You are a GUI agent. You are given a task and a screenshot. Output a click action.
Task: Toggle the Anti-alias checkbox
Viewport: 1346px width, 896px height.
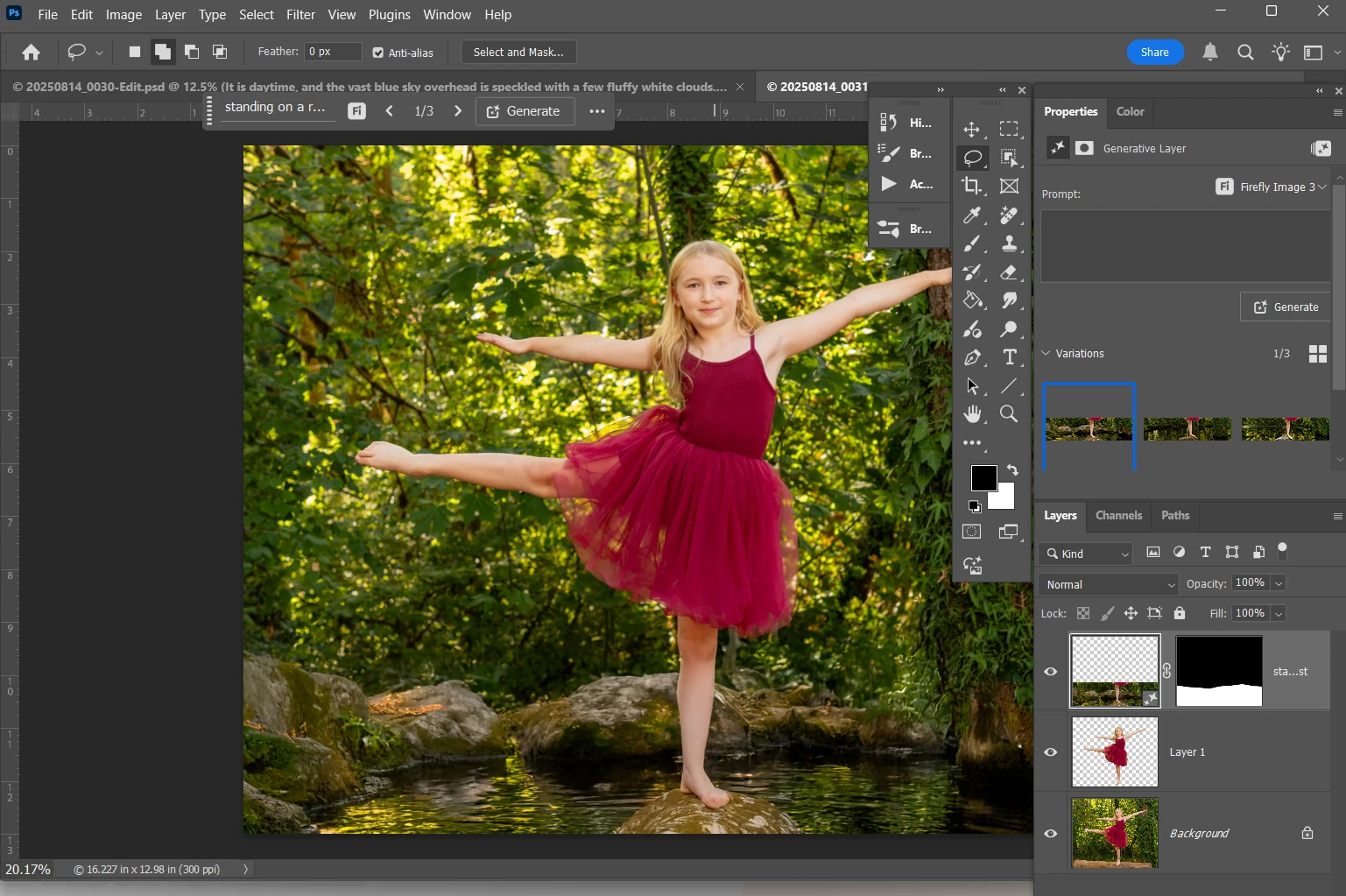point(378,53)
